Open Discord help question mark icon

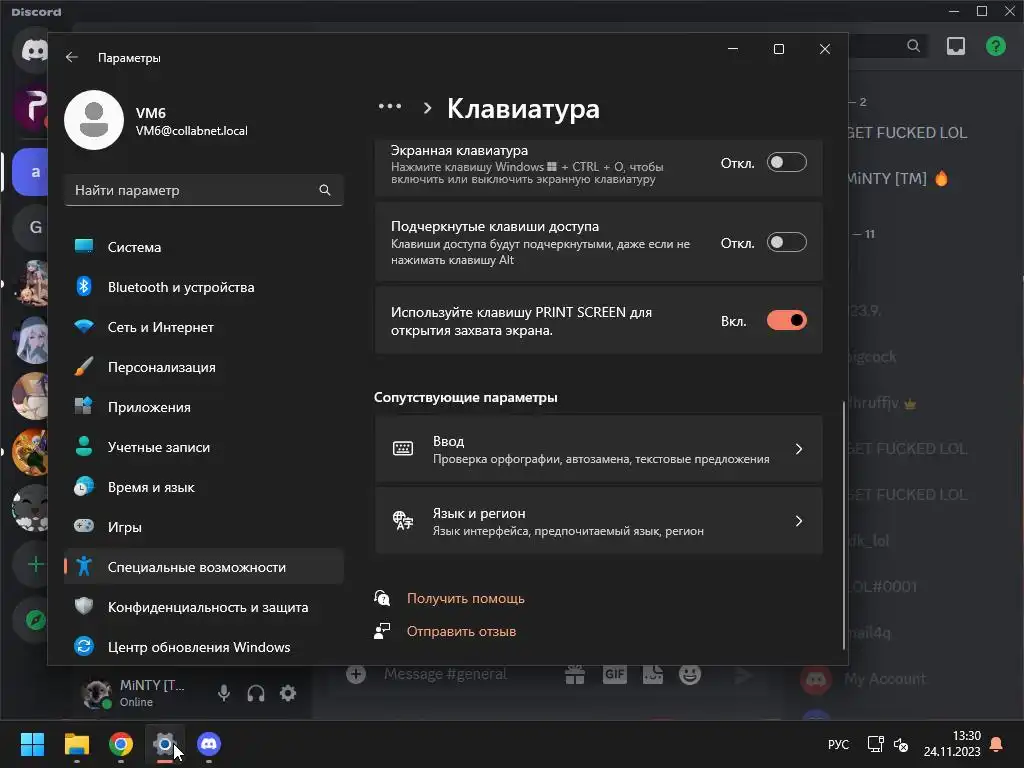point(996,46)
